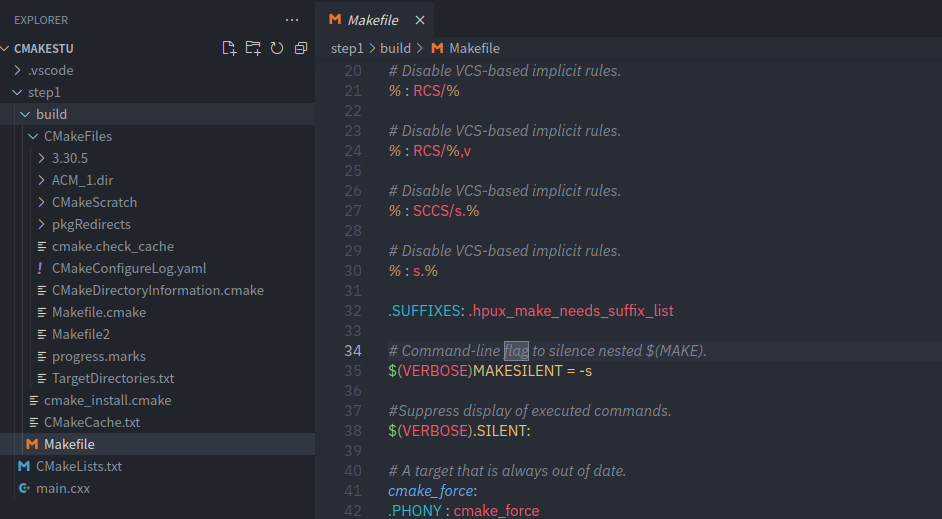Click build in the breadcrumb path

[x=395, y=48]
